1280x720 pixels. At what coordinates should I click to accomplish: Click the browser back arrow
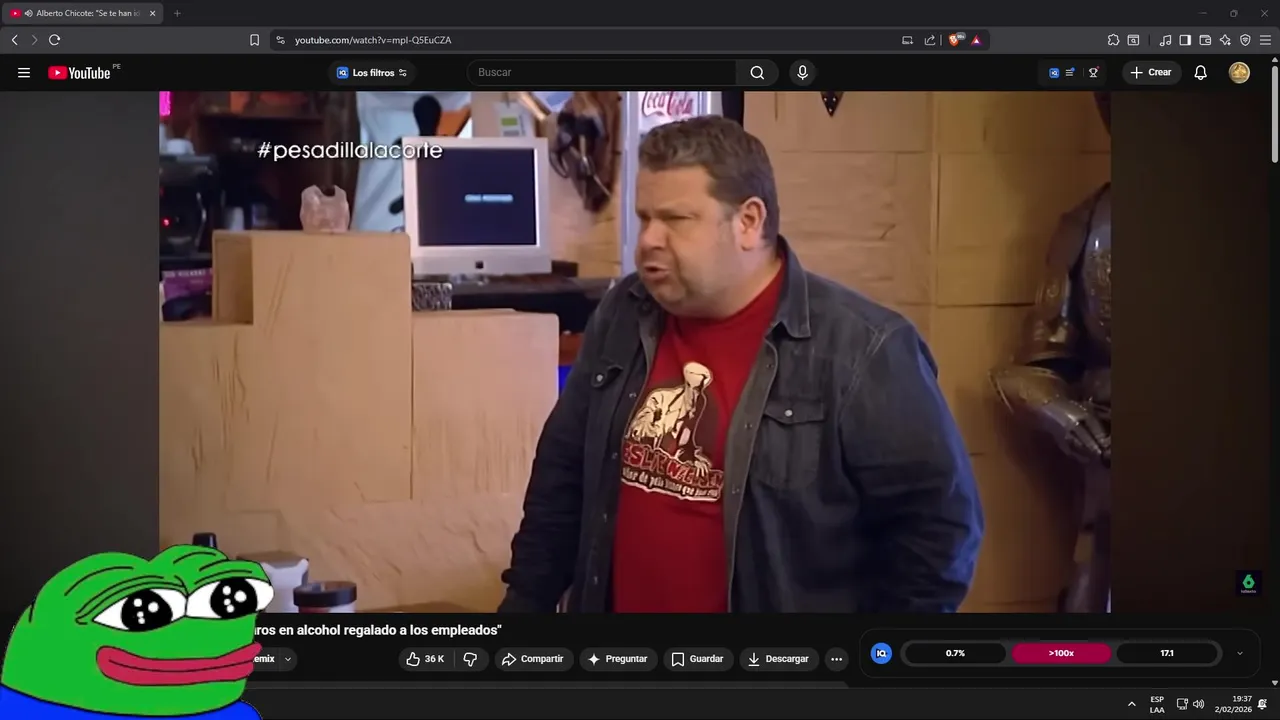pyautogui.click(x=14, y=40)
